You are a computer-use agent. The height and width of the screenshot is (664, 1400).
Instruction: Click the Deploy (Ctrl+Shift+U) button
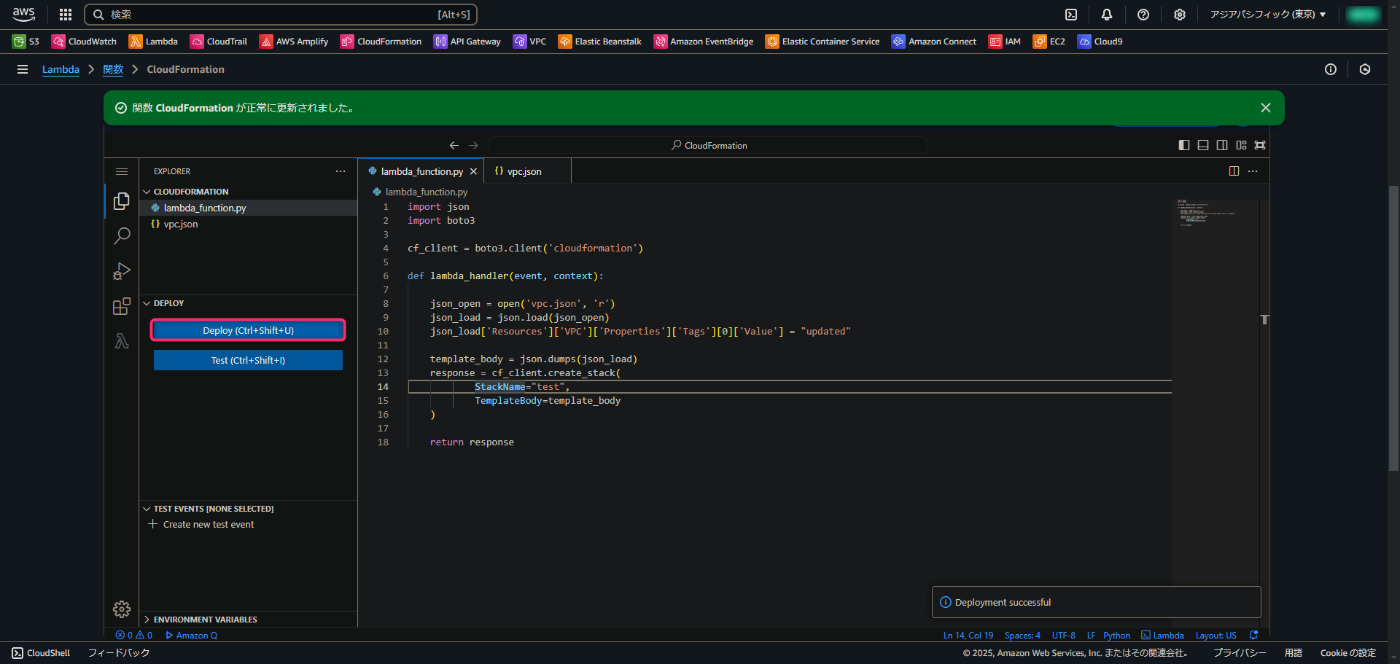click(248, 330)
